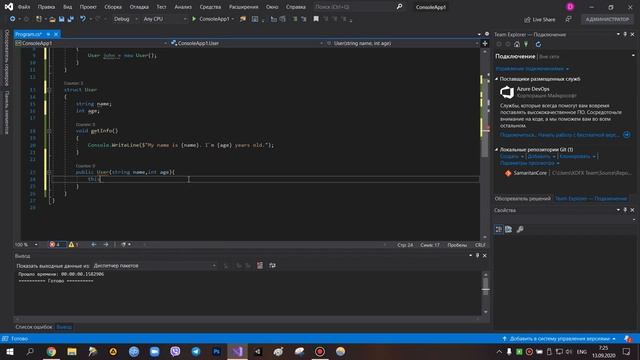
Task: Open the output source dropdown Диспетчер пакетов
Action: click(155, 266)
